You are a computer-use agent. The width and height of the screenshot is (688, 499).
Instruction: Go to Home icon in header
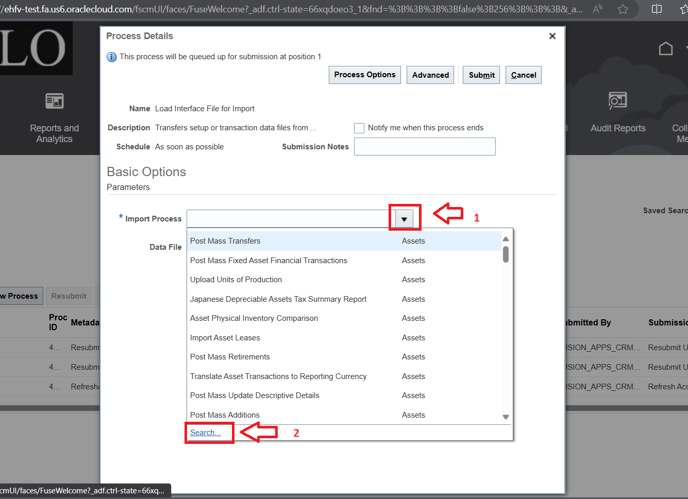(x=666, y=48)
